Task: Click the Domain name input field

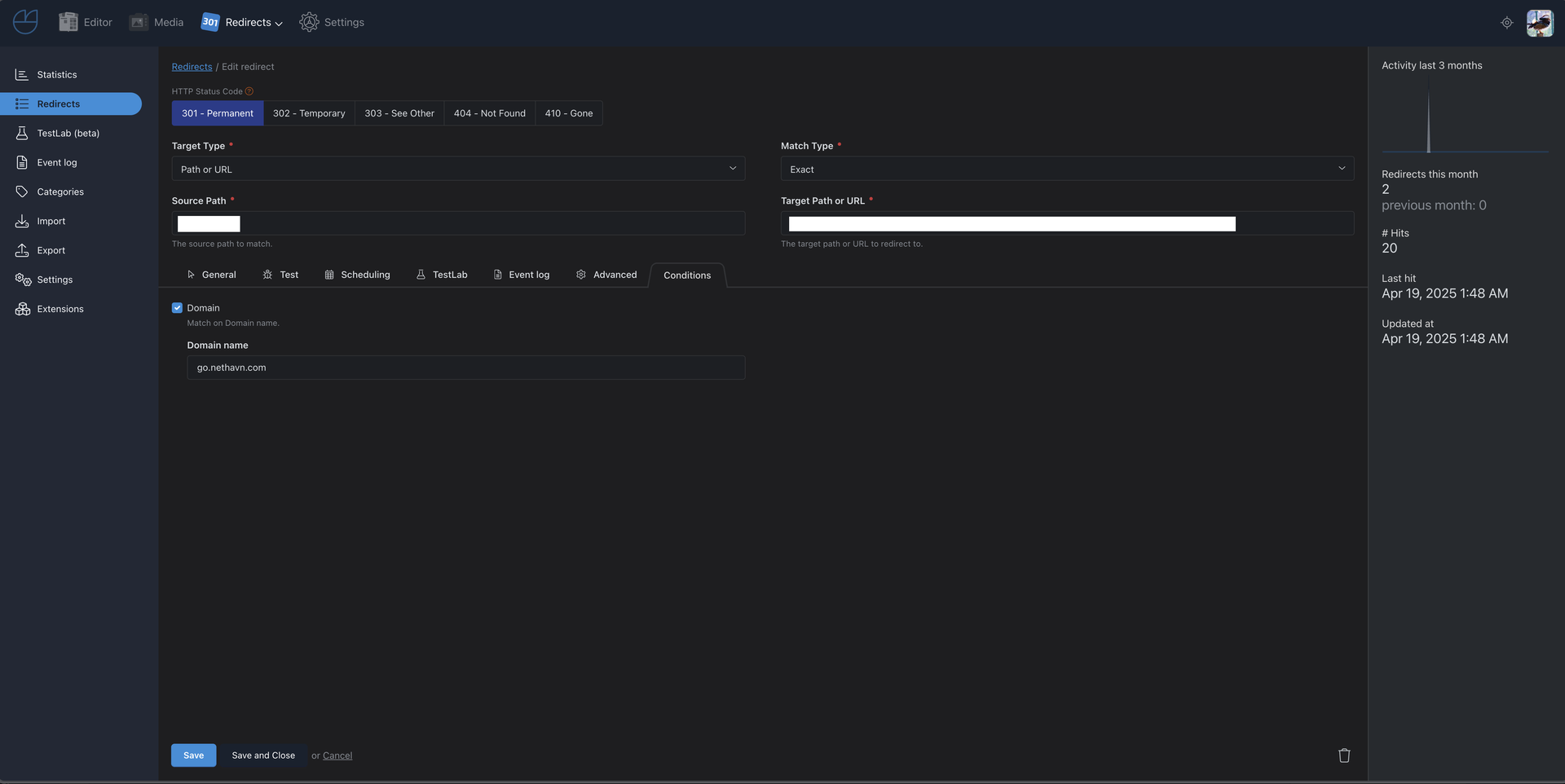Action: click(x=465, y=368)
